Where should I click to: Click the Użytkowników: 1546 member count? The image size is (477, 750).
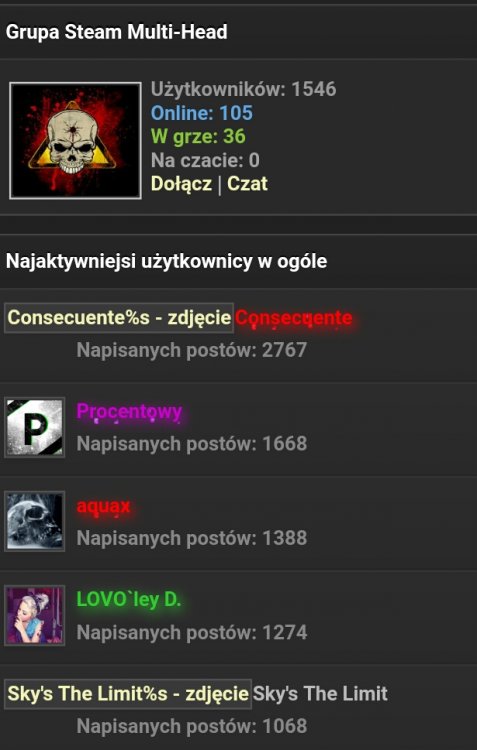tap(244, 89)
